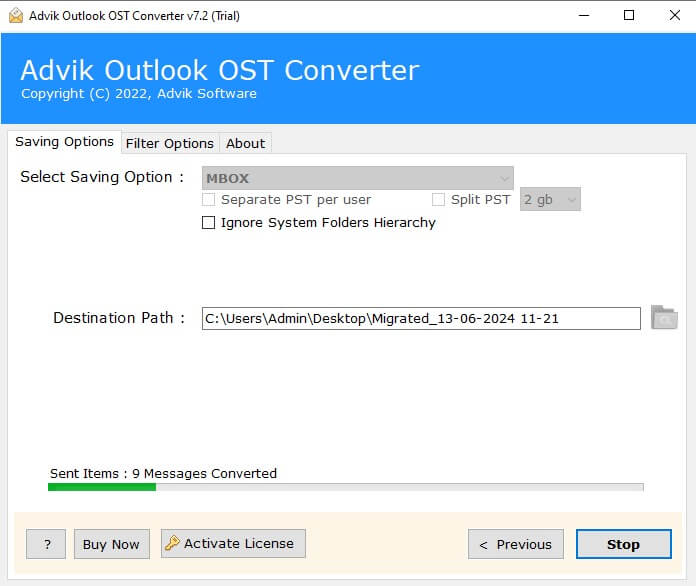The width and height of the screenshot is (696, 586).
Task: Click the 'Select Saving Option :' label
Action: coord(102,177)
